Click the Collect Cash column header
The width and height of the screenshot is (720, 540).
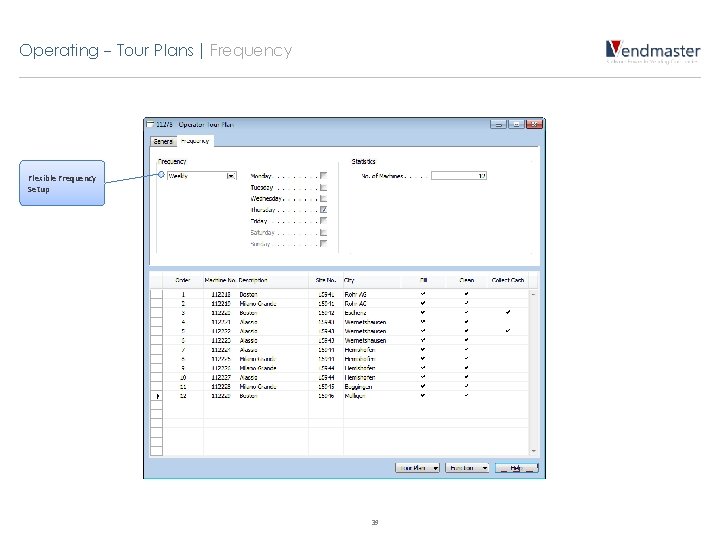tap(508, 280)
